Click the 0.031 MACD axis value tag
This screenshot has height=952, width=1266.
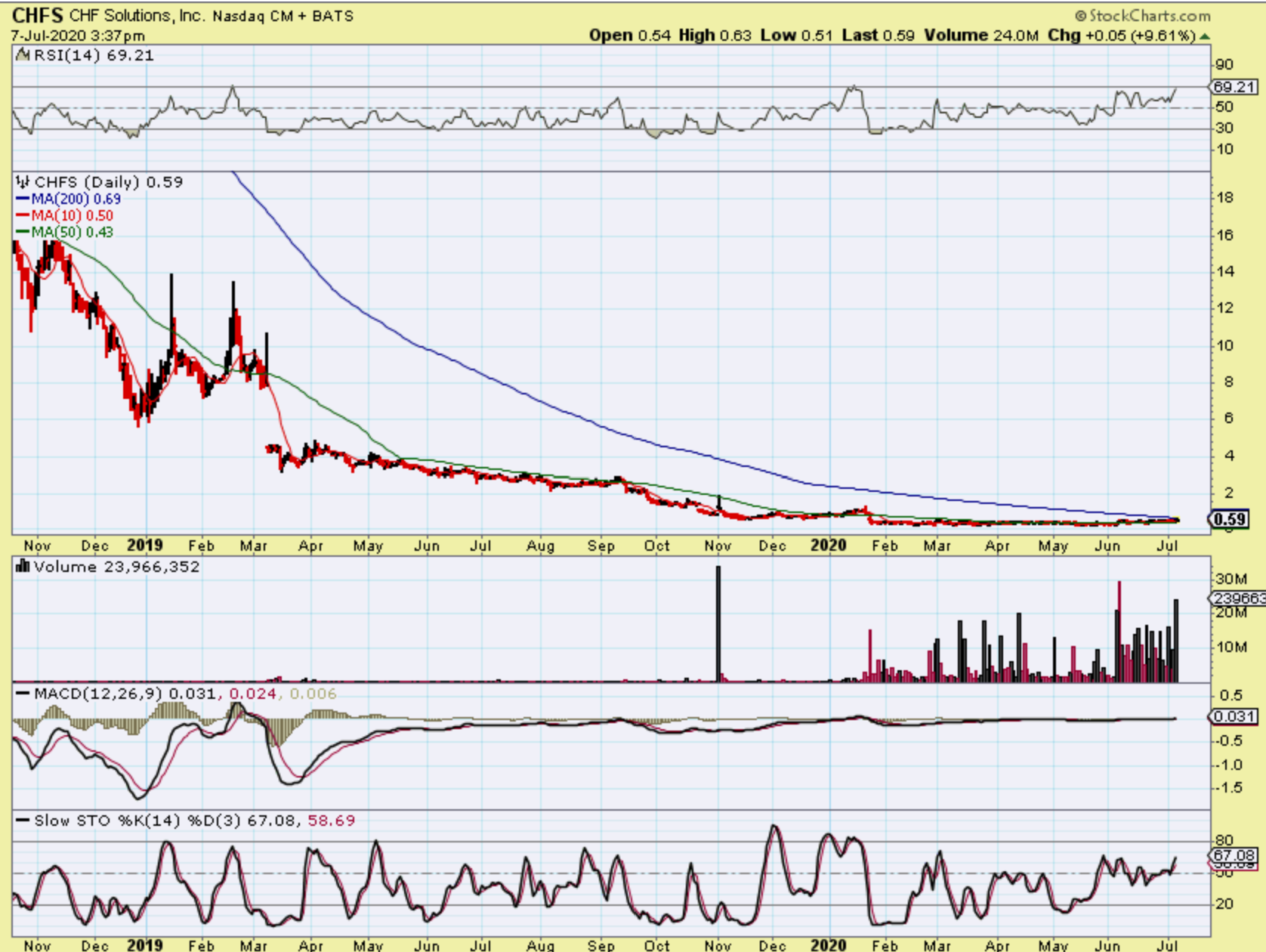[1234, 716]
